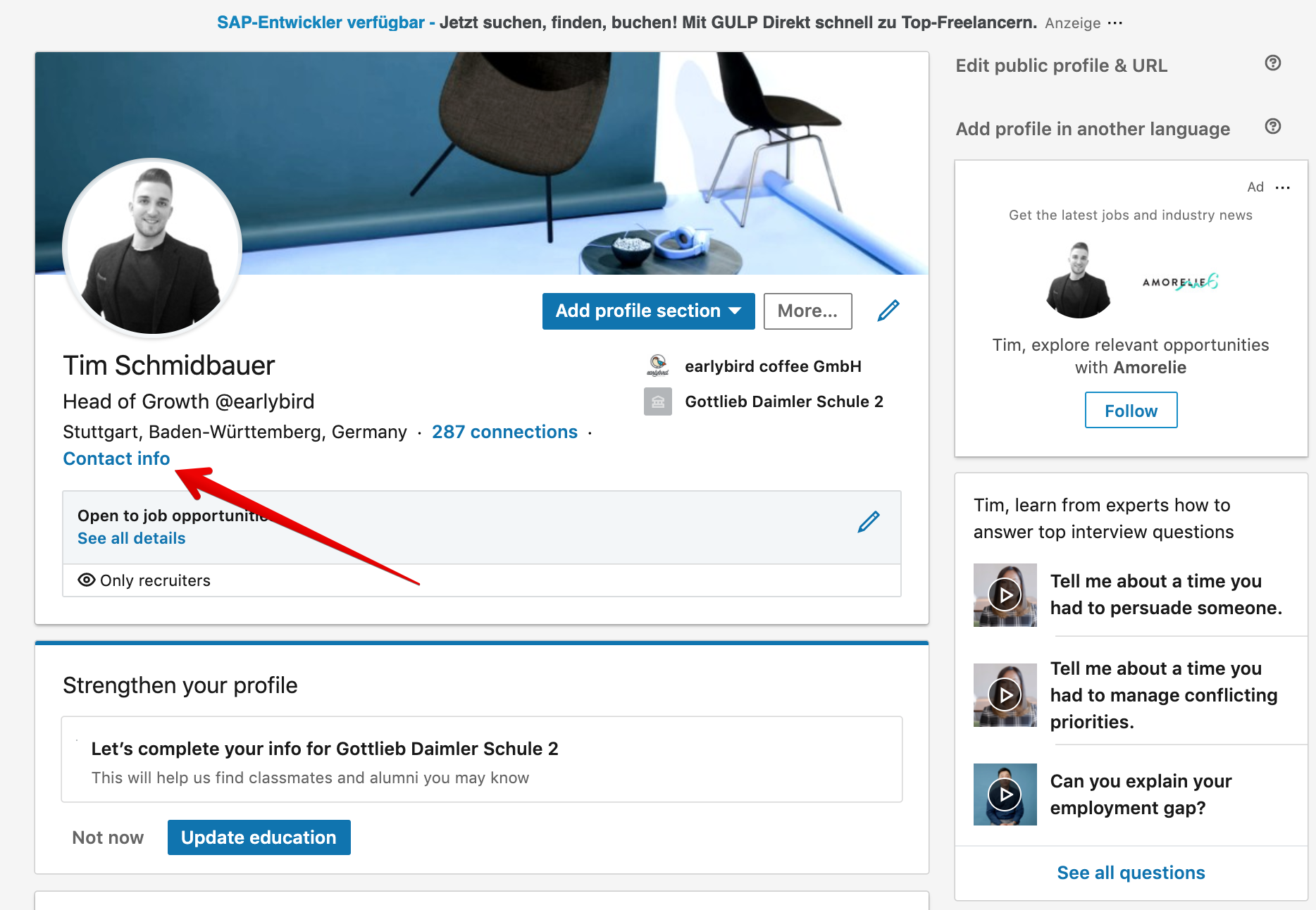Play the employment gap interview video

pyautogui.click(x=1005, y=794)
